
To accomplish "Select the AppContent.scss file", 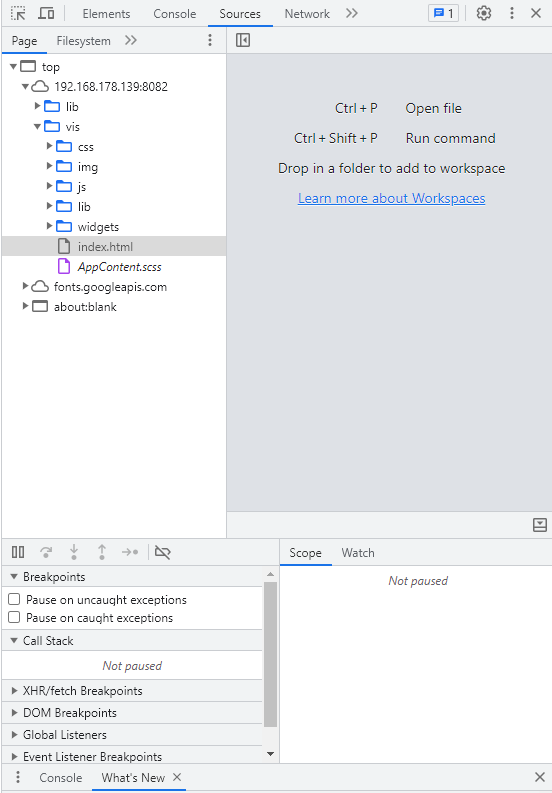I will point(119,267).
